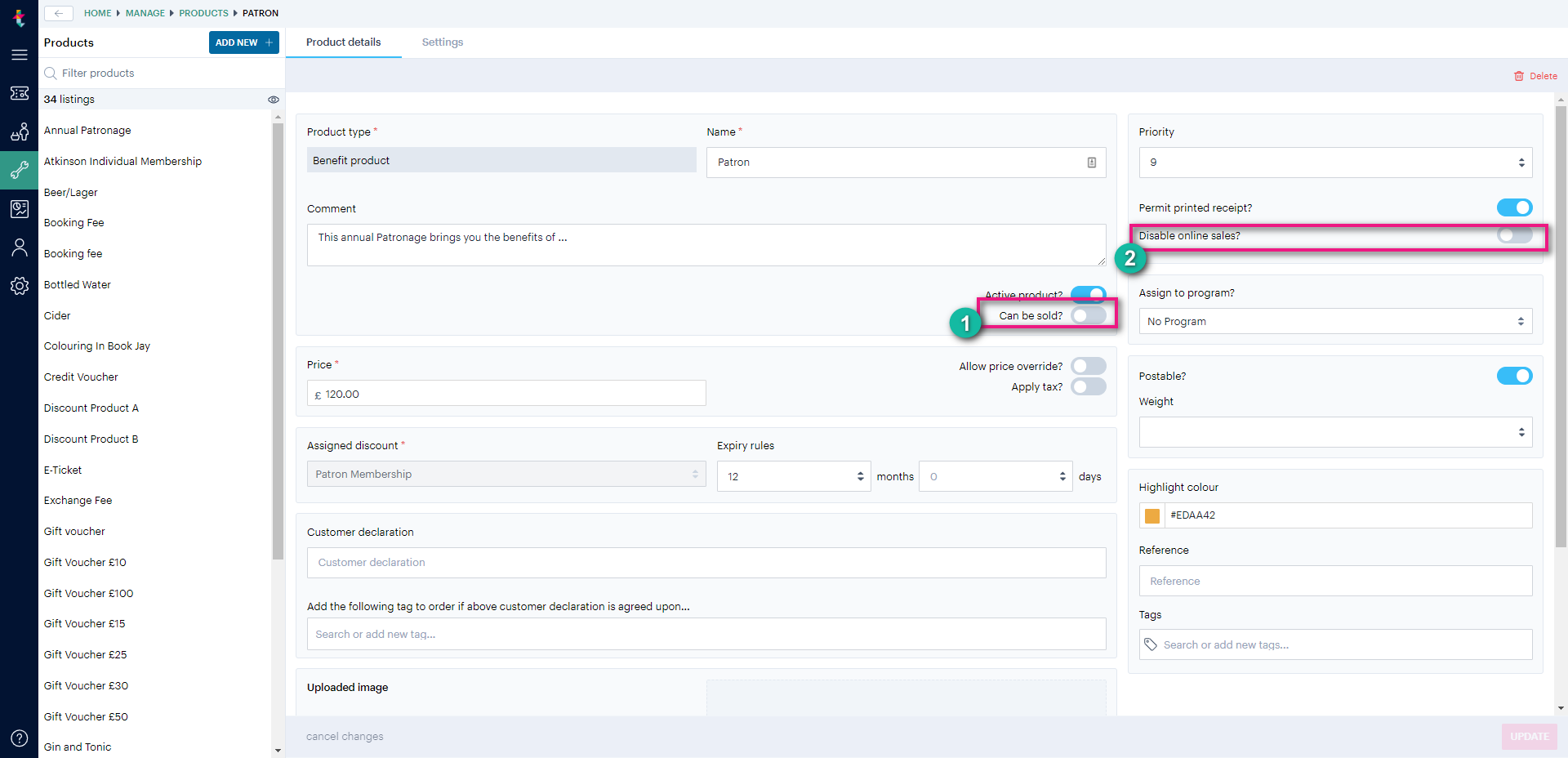Select Annual Patronage in product list
Image resolution: width=1568 pixels, height=758 pixels.
pyautogui.click(x=87, y=131)
